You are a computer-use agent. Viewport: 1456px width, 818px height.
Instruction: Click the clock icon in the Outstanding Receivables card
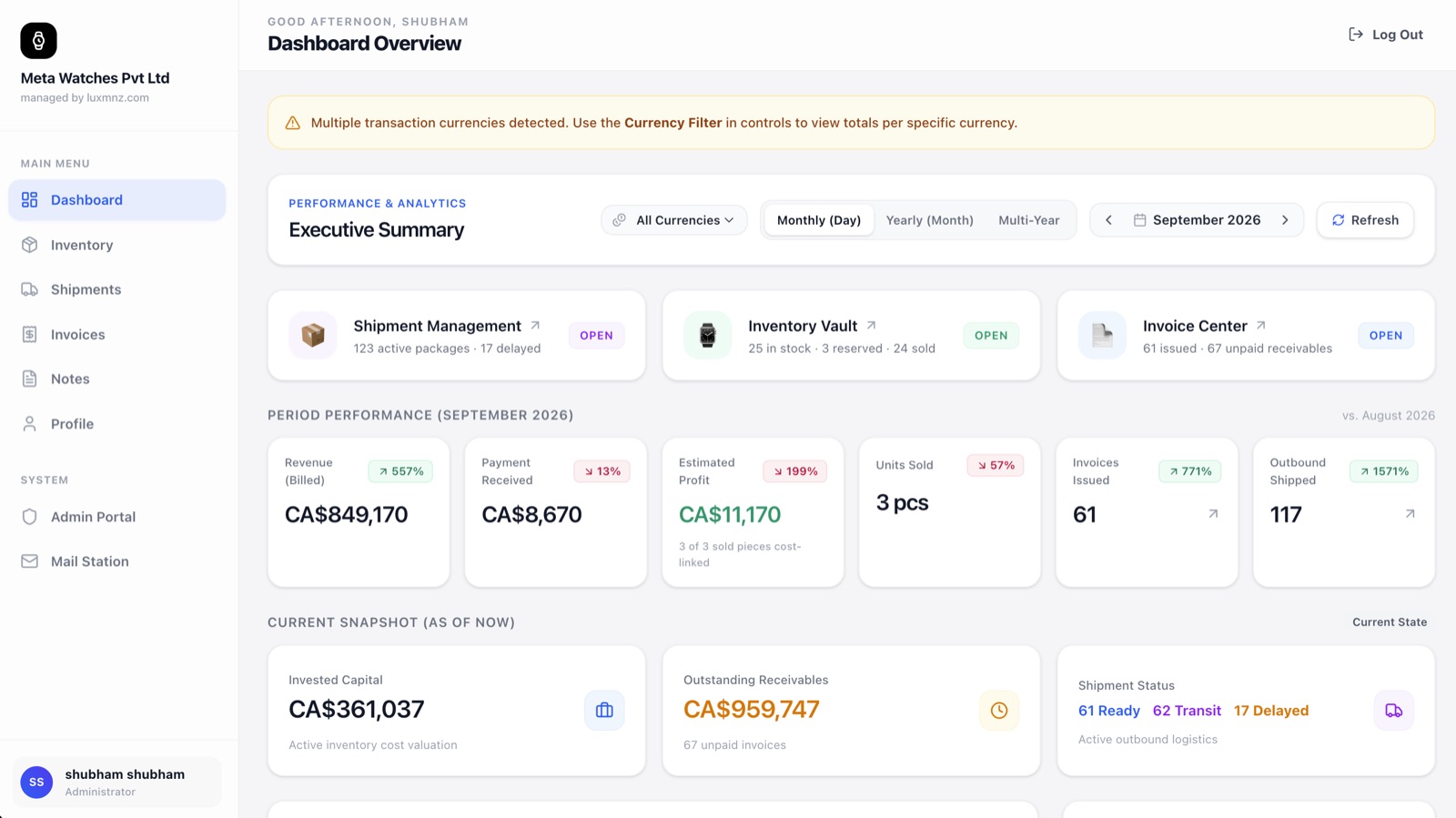click(999, 711)
